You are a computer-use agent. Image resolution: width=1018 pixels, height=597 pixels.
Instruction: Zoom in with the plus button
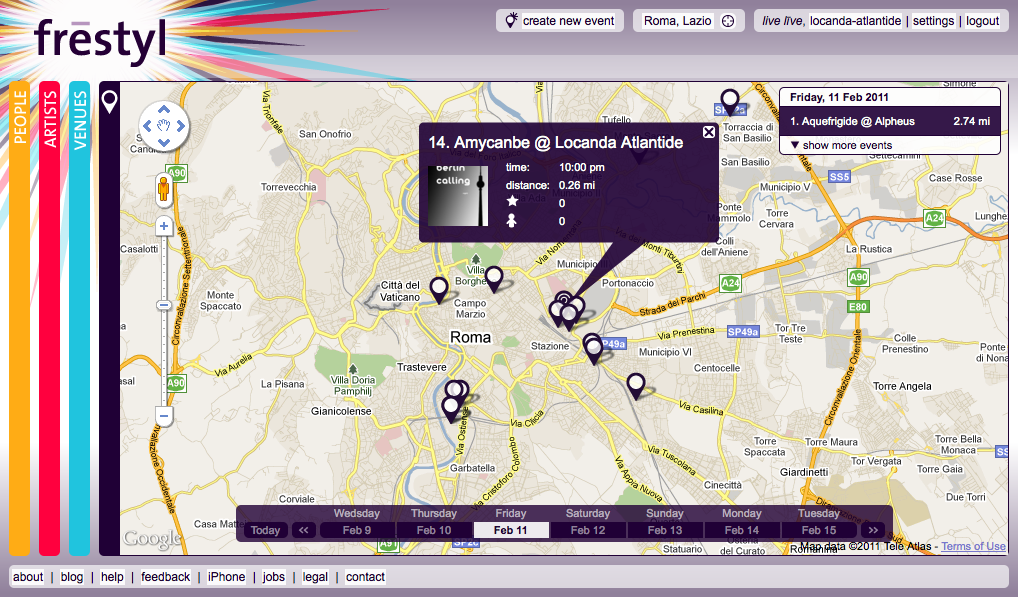click(164, 226)
